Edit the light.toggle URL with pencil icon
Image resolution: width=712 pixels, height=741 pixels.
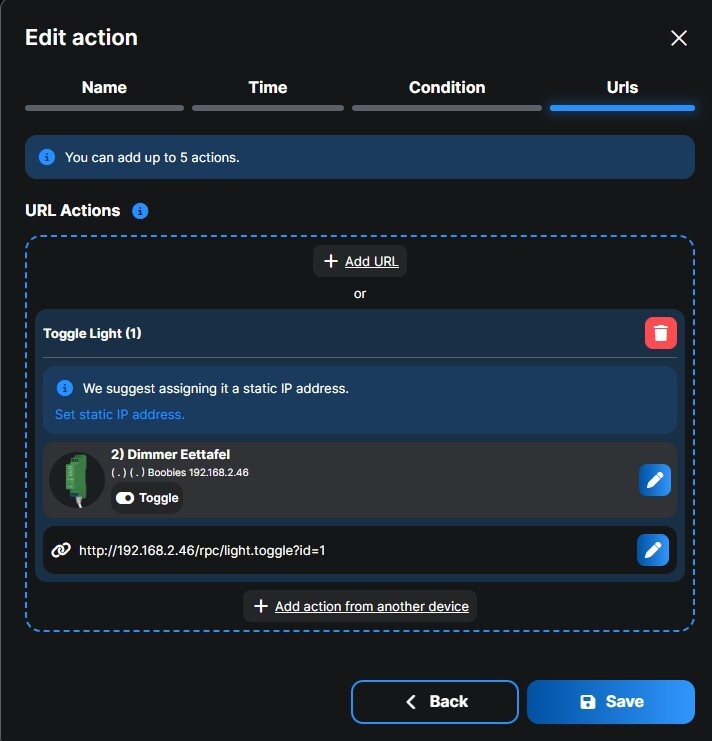click(652, 550)
